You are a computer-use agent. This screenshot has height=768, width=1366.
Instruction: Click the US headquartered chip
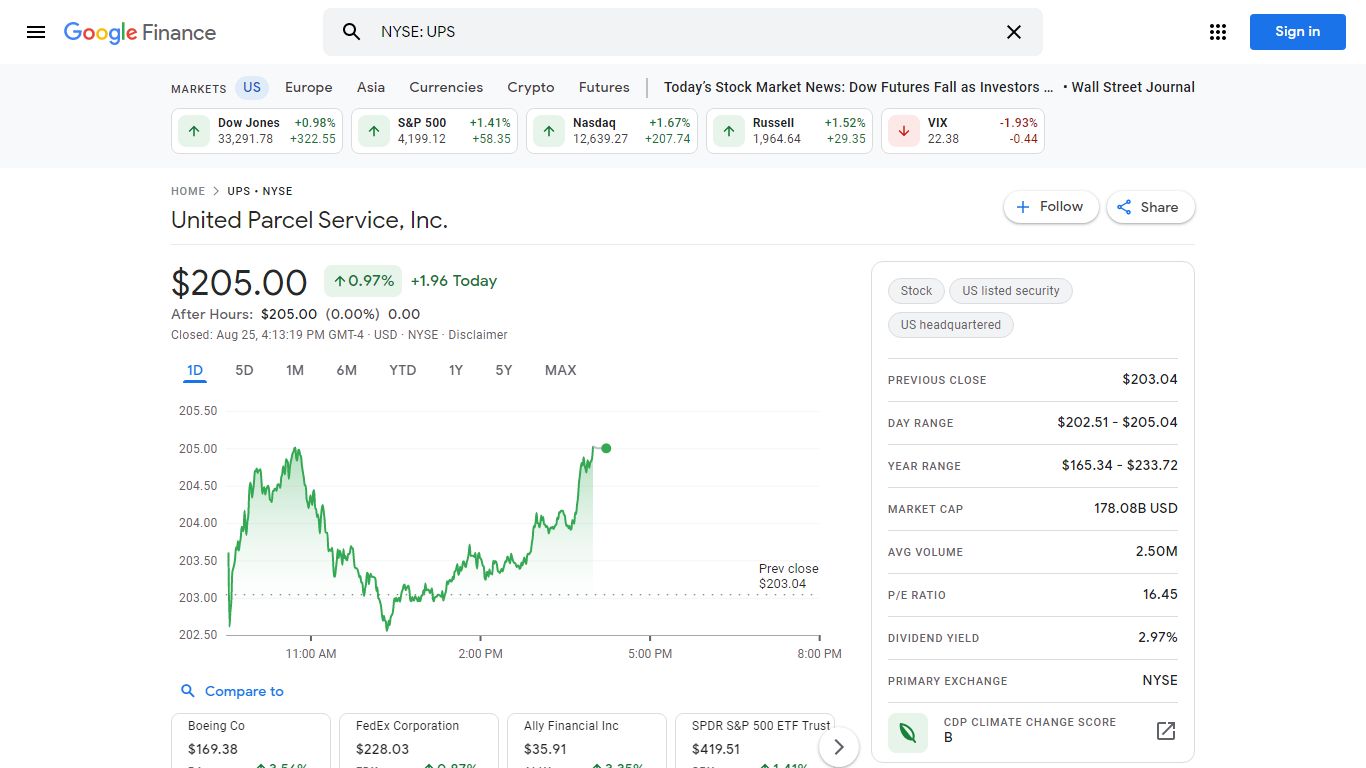click(x=951, y=325)
